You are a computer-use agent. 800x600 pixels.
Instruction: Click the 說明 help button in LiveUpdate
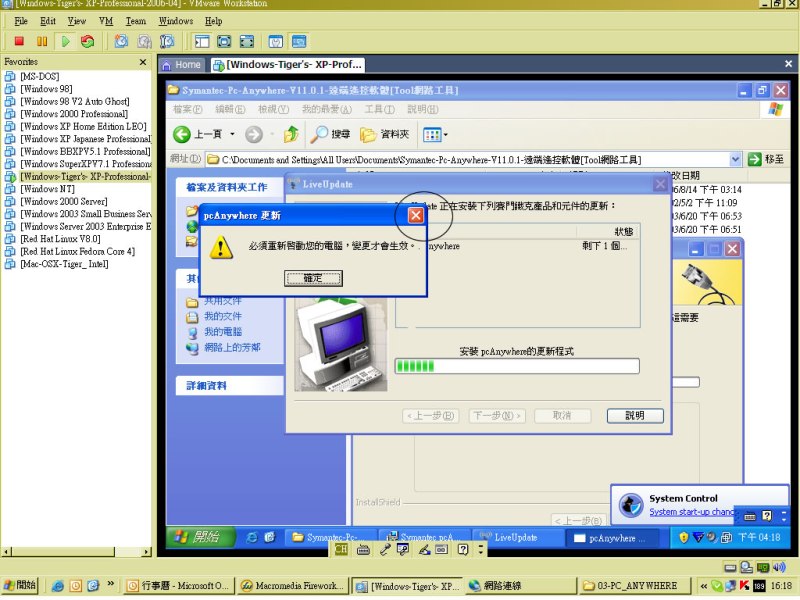tap(635, 415)
